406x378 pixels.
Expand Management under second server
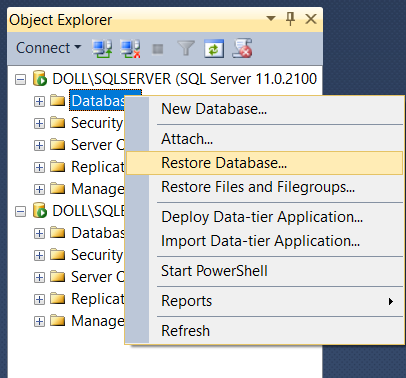[39, 321]
